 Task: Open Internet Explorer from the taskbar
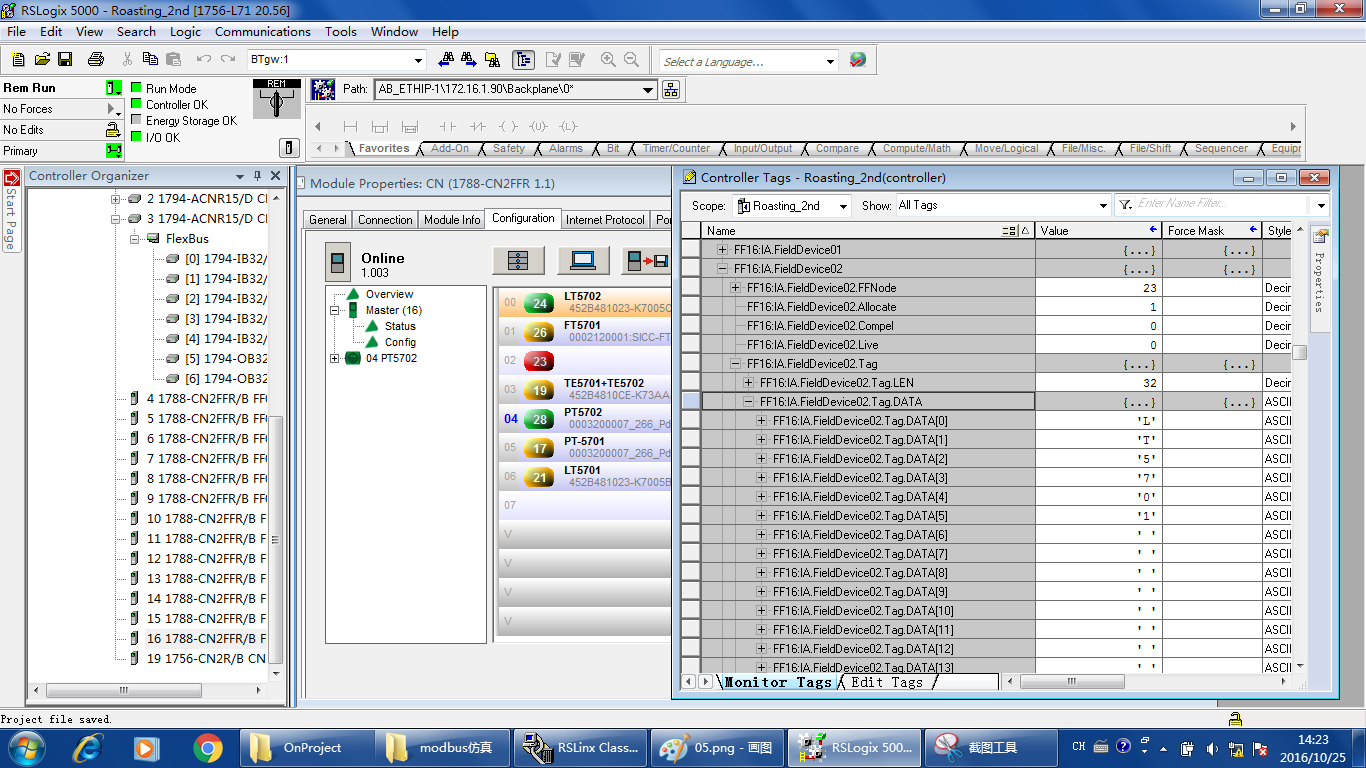(x=88, y=747)
